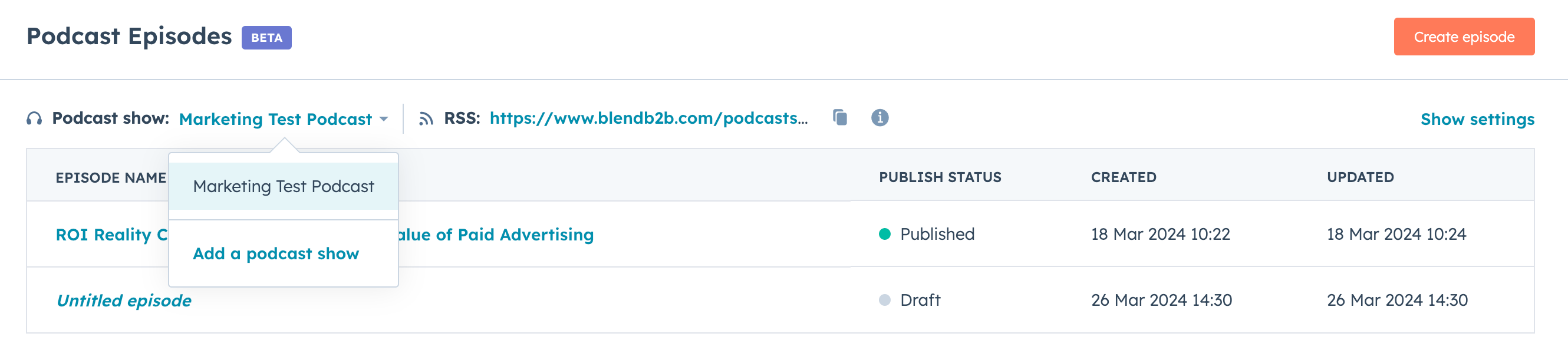Open the Podcast show selector

[276, 118]
